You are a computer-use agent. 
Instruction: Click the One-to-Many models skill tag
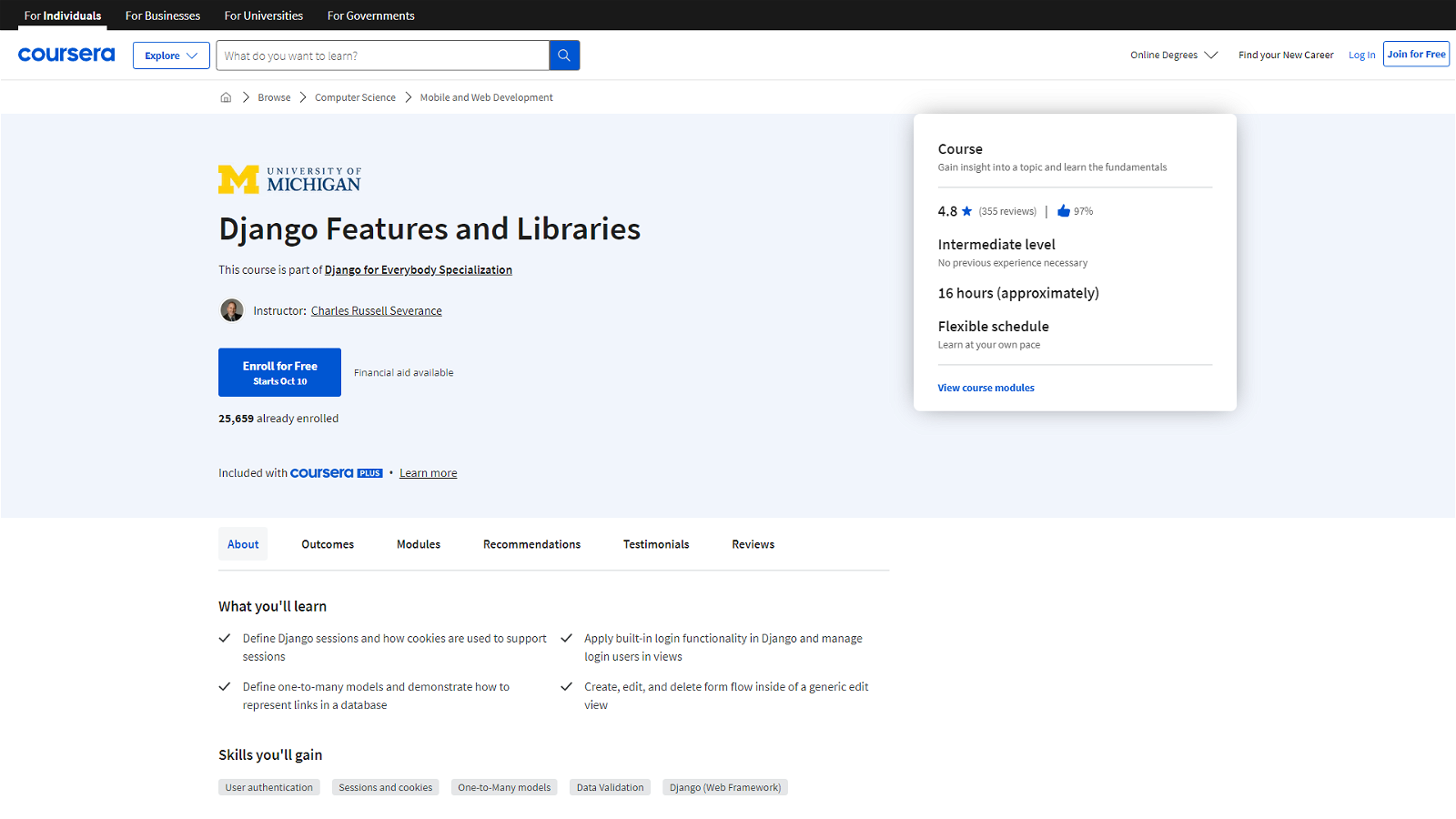coord(504,787)
